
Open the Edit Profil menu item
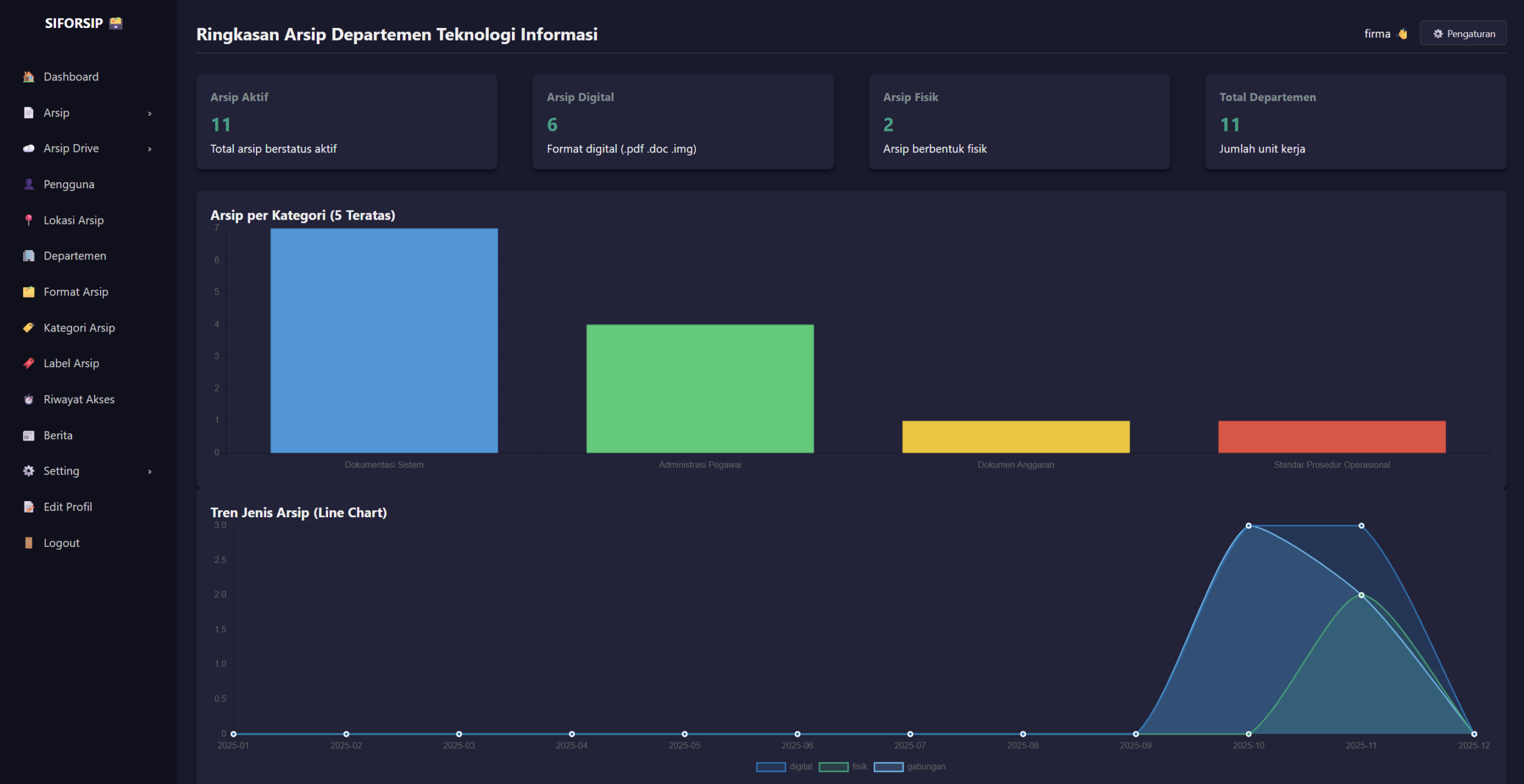pos(67,507)
